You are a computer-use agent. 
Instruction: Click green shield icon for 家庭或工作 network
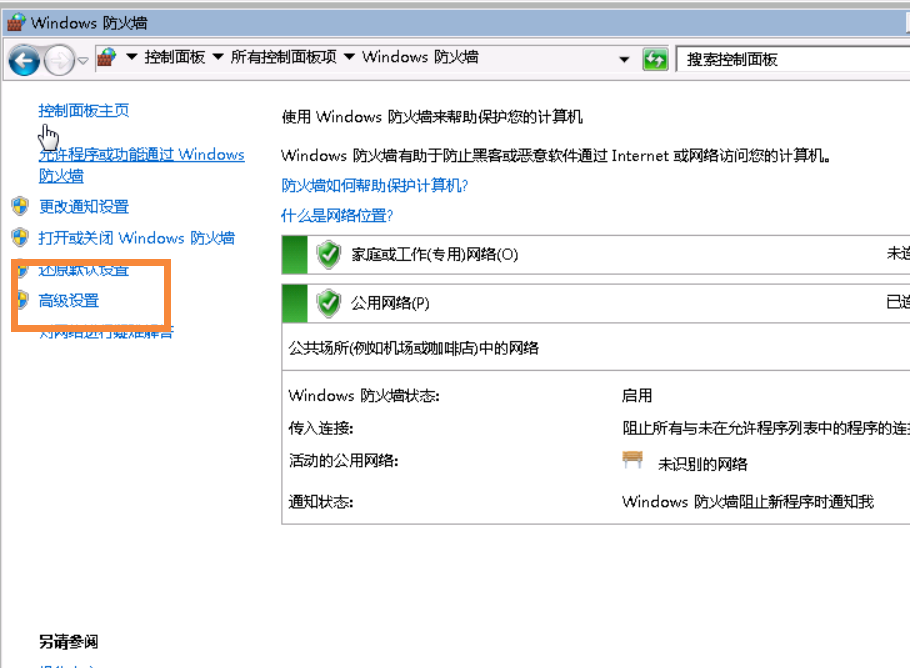point(329,254)
